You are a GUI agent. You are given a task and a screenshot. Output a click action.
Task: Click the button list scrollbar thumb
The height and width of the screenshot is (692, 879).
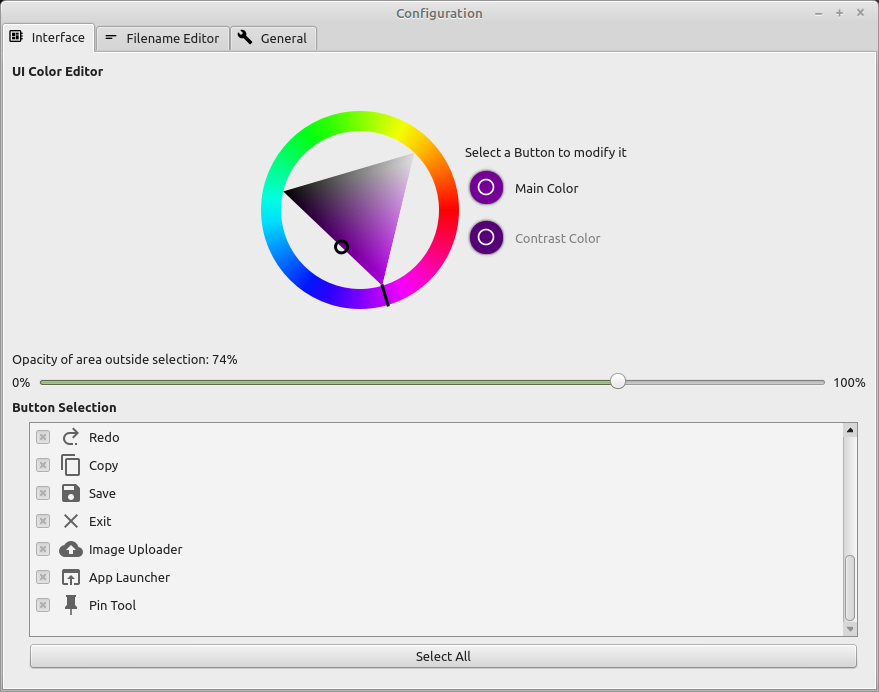[850, 587]
